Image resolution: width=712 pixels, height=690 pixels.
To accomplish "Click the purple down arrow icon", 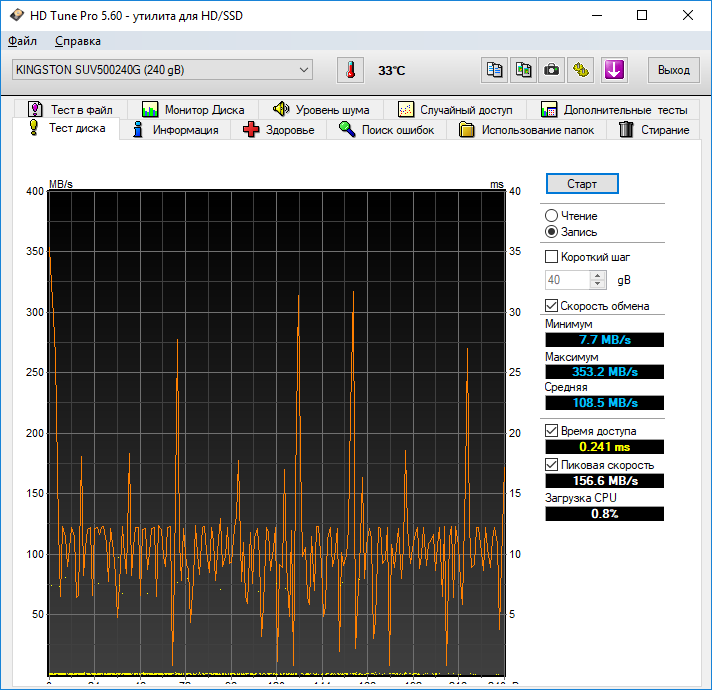I will click(613, 70).
